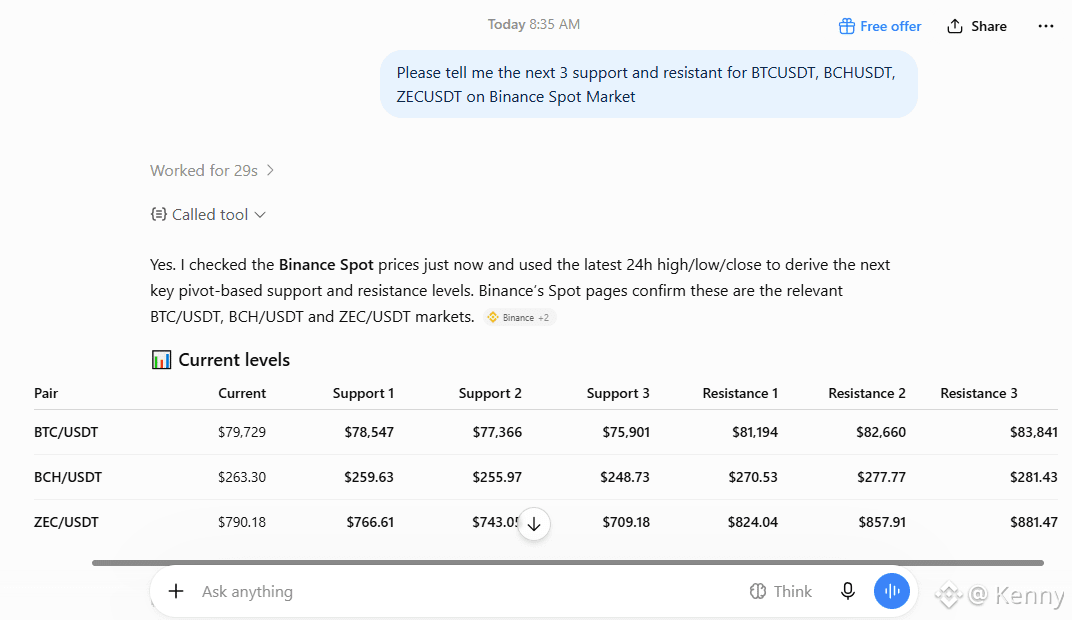1072x620 pixels.
Task: Click BTC Resistance 1 value $81,194
Action: (755, 432)
